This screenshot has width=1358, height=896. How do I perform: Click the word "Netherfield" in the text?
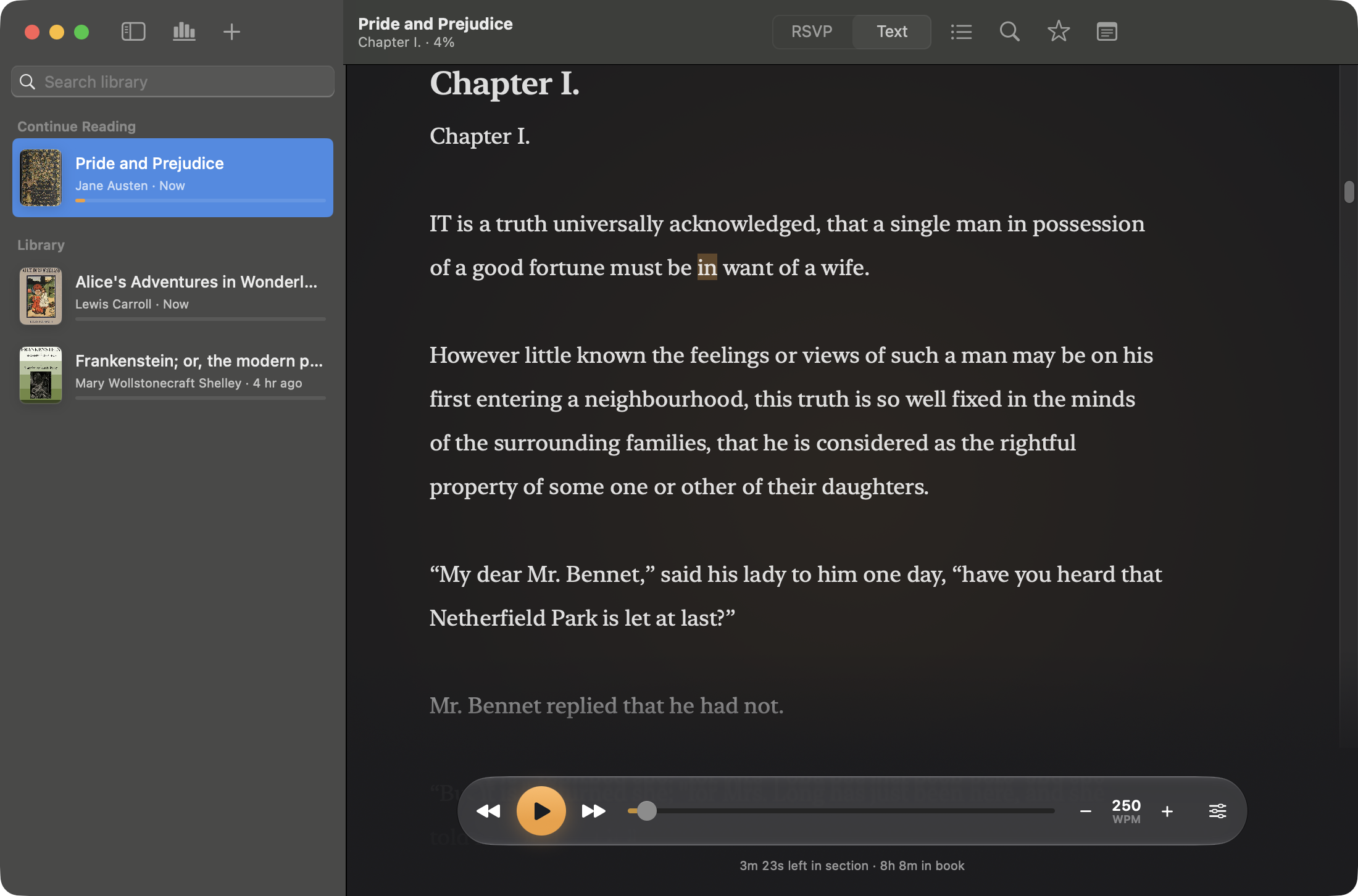487,618
